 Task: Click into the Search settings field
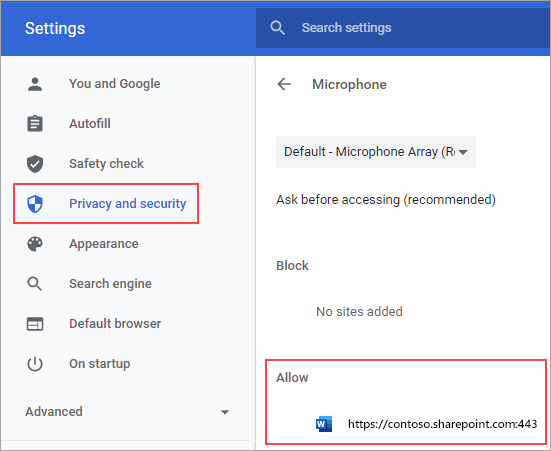coord(403,28)
